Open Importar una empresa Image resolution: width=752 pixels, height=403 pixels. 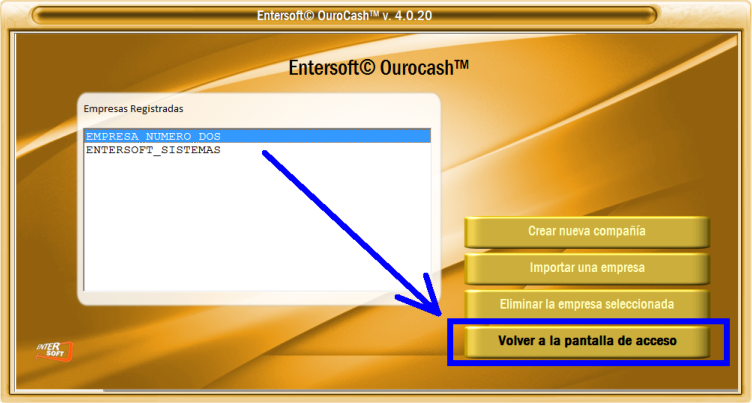587,268
